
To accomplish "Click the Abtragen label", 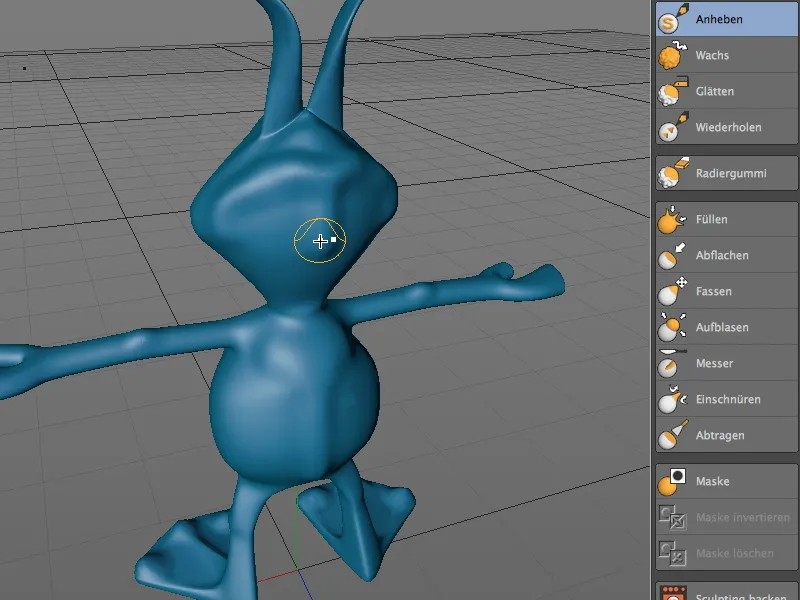I will (x=720, y=436).
